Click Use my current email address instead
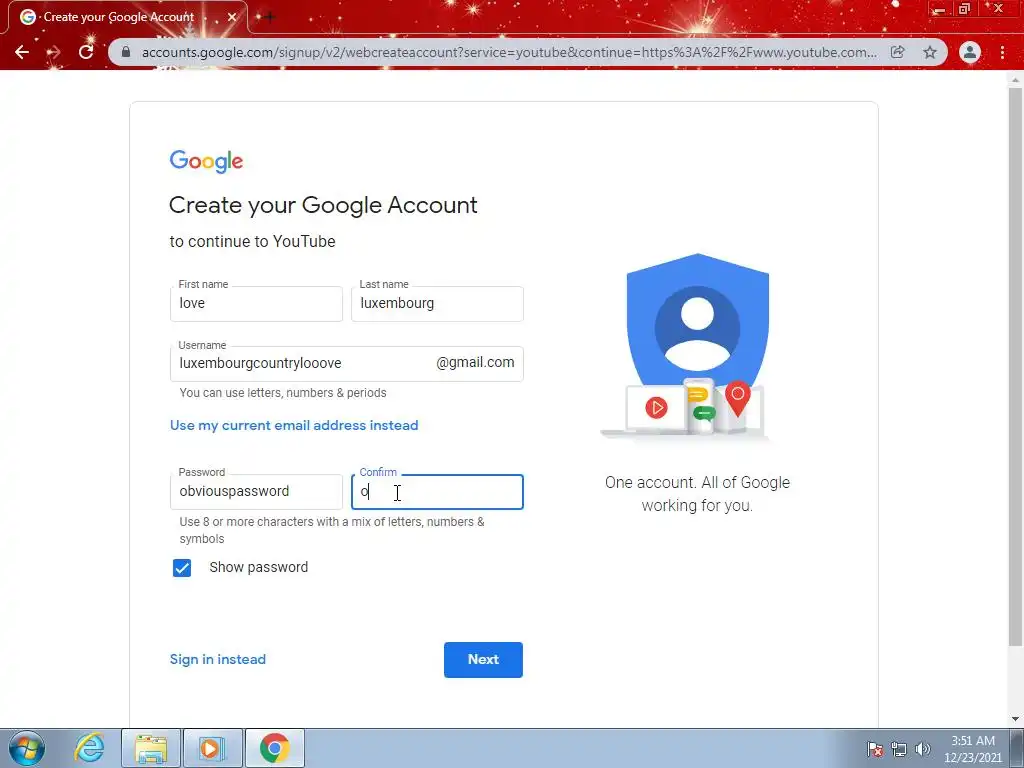 pyautogui.click(x=294, y=425)
